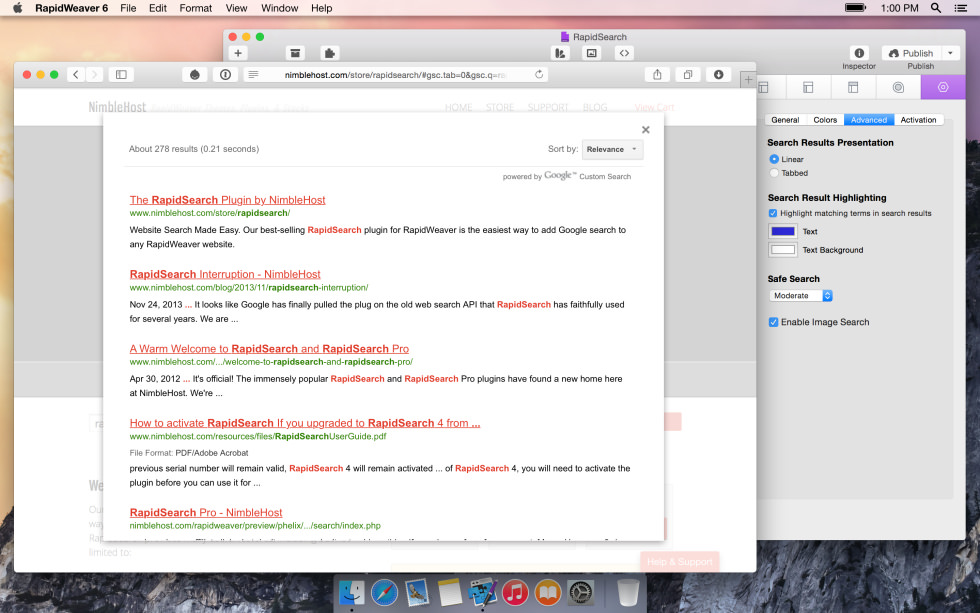Show all Safari tabs icon

pyautogui.click(x=688, y=74)
